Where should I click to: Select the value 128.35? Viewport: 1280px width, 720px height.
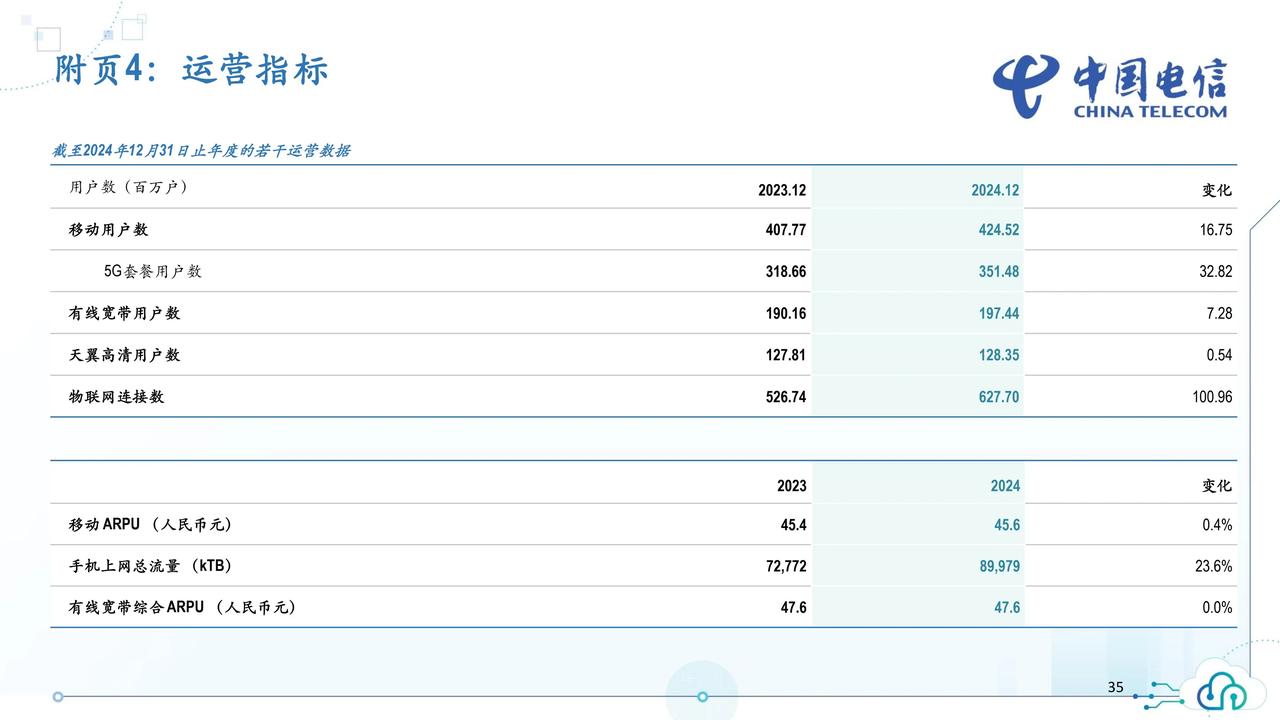pyautogui.click(x=999, y=355)
